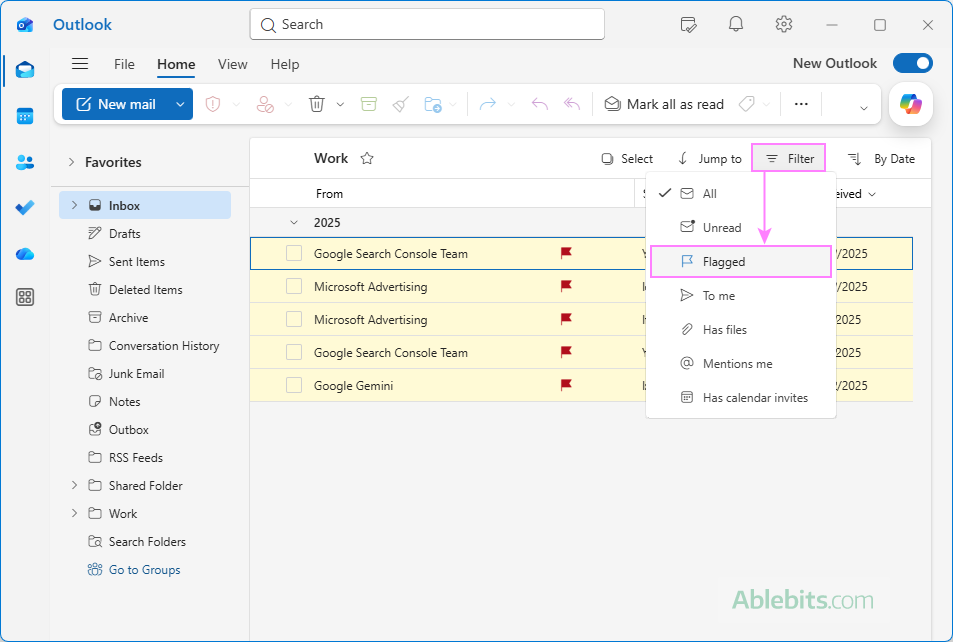Click the red flag on first Google Search Console Team row
This screenshot has height=642, width=953.
click(x=566, y=253)
